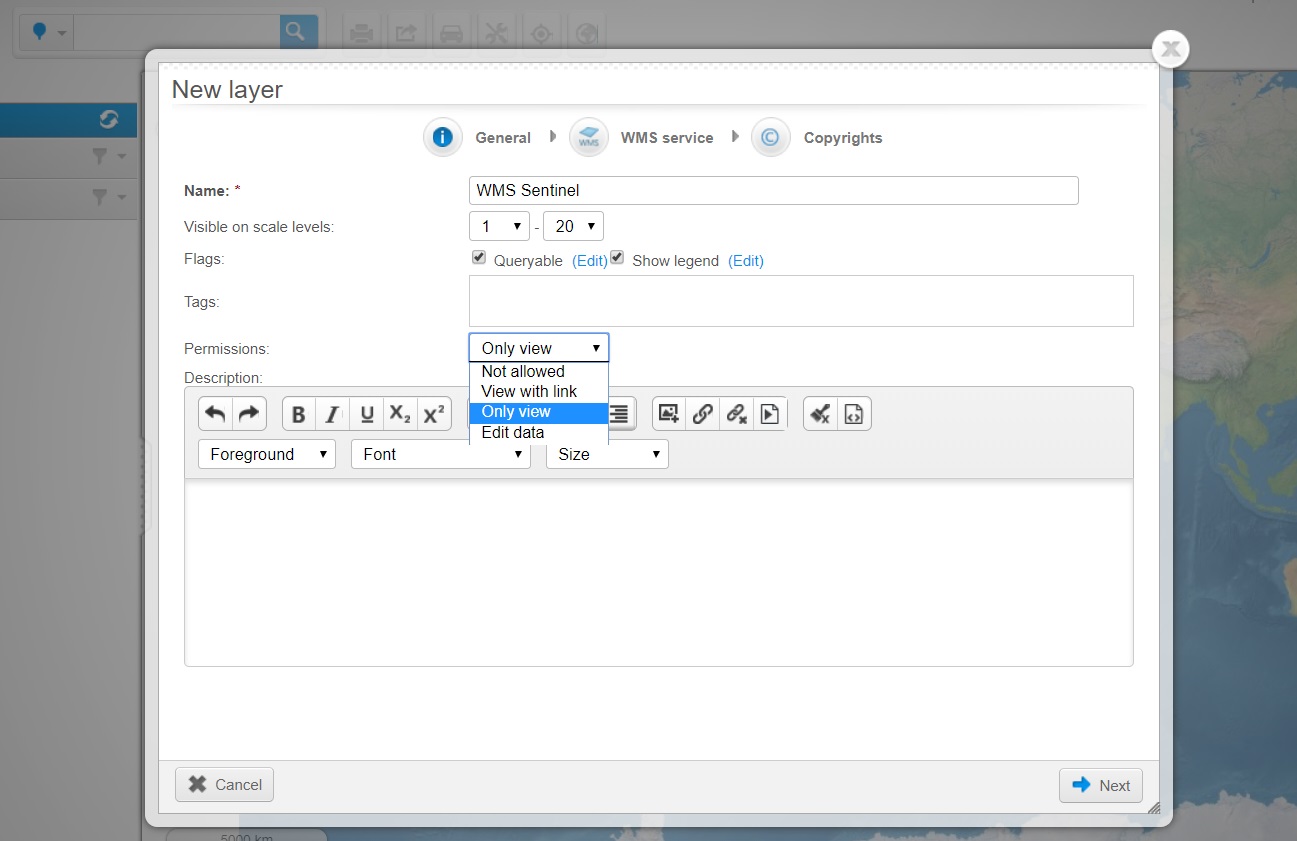This screenshot has height=841, width=1297.
Task: Click the align-right icon beside the permissions list
Action: [620, 414]
